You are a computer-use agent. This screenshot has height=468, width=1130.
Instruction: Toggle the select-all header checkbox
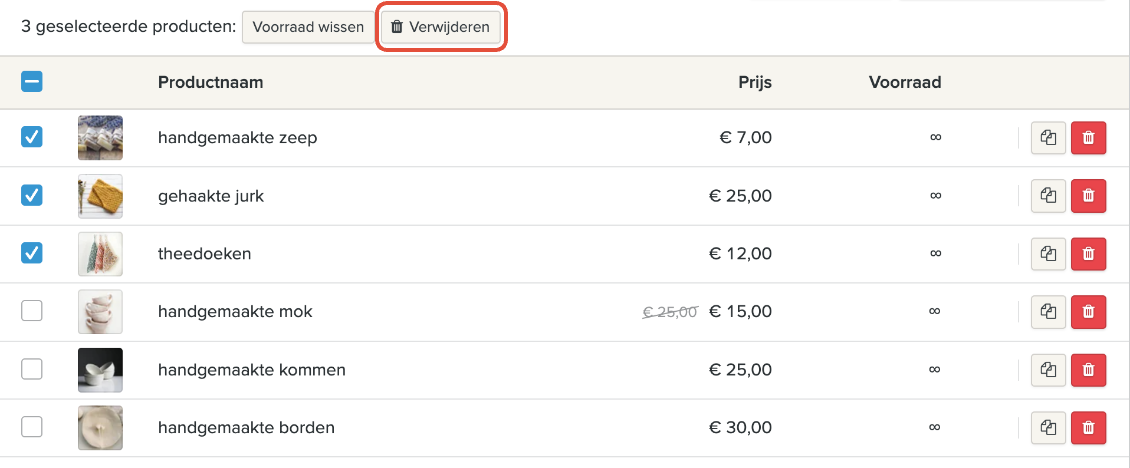pos(32,83)
